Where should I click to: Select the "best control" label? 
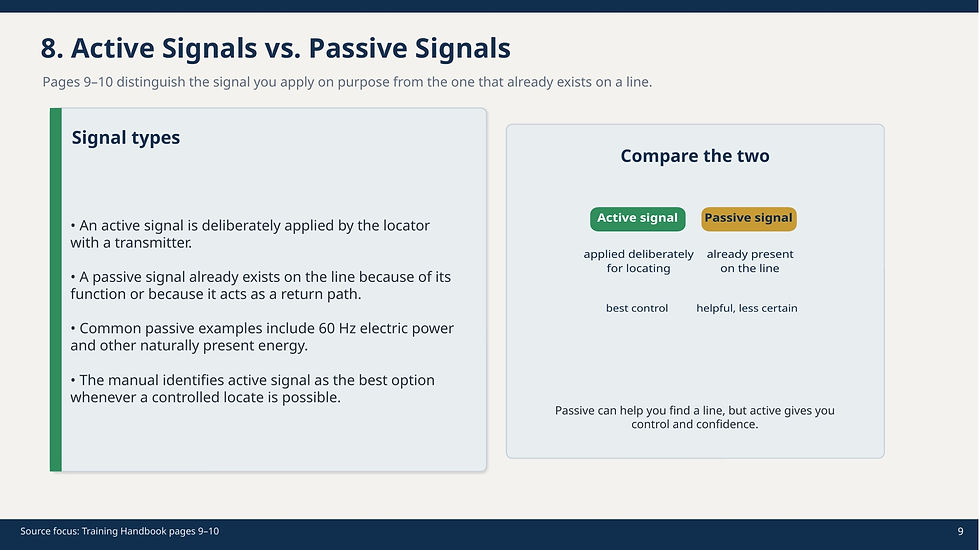pyautogui.click(x=637, y=308)
